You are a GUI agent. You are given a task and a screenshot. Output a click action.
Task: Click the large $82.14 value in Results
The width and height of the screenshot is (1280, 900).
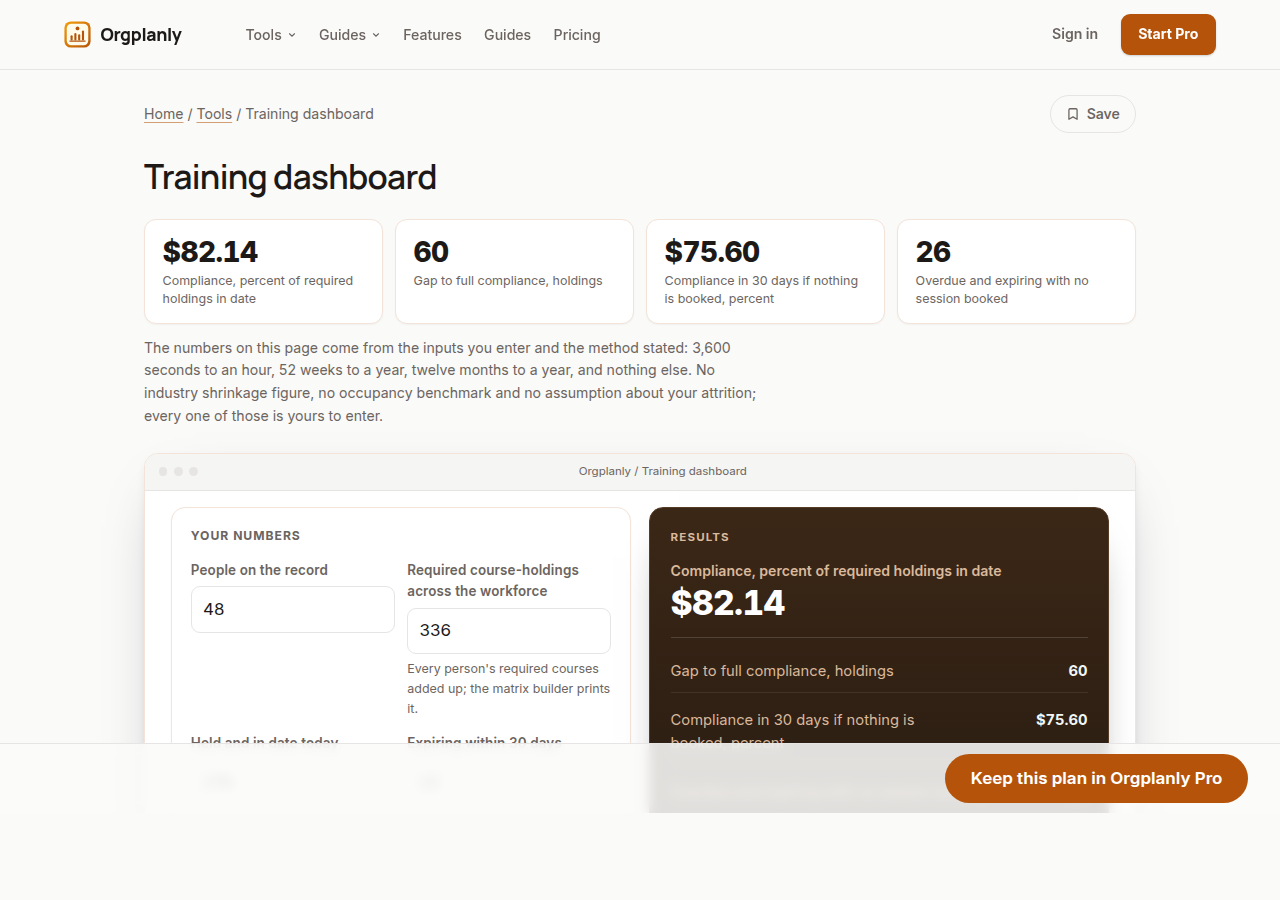[x=728, y=602]
